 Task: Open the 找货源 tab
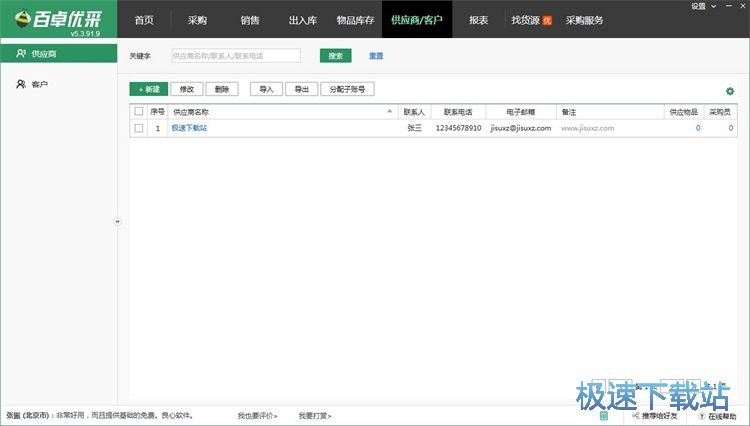click(526, 20)
